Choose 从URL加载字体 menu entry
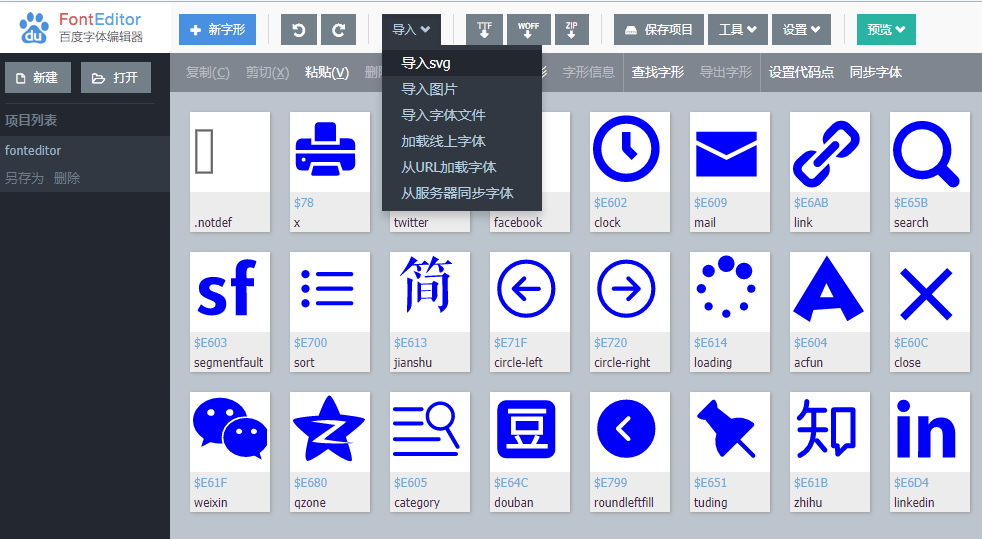The height and width of the screenshot is (539, 982). point(462,167)
